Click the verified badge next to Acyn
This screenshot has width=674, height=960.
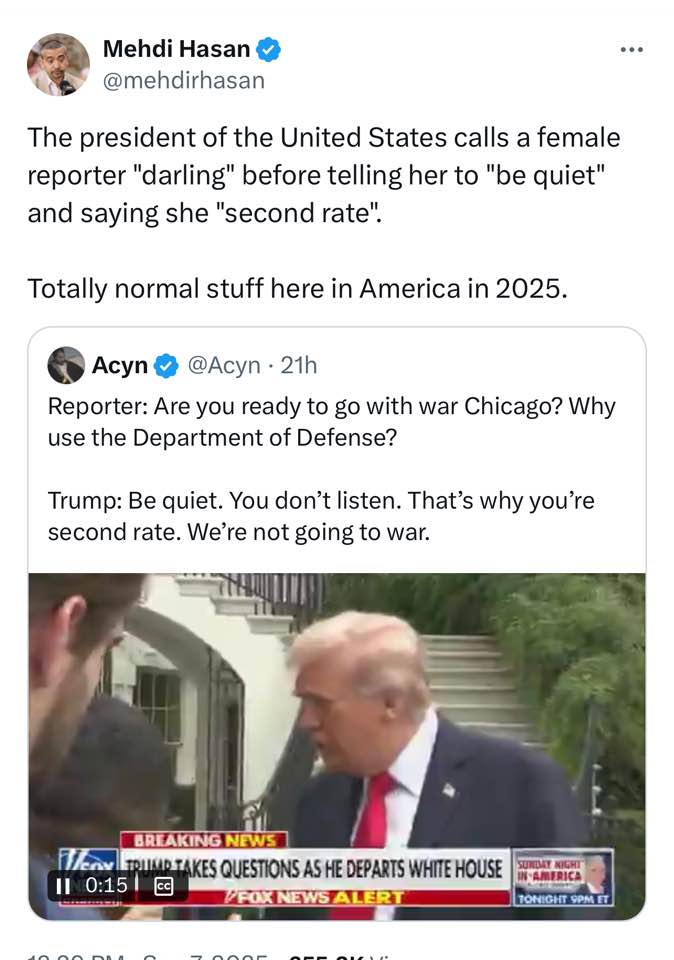click(166, 366)
